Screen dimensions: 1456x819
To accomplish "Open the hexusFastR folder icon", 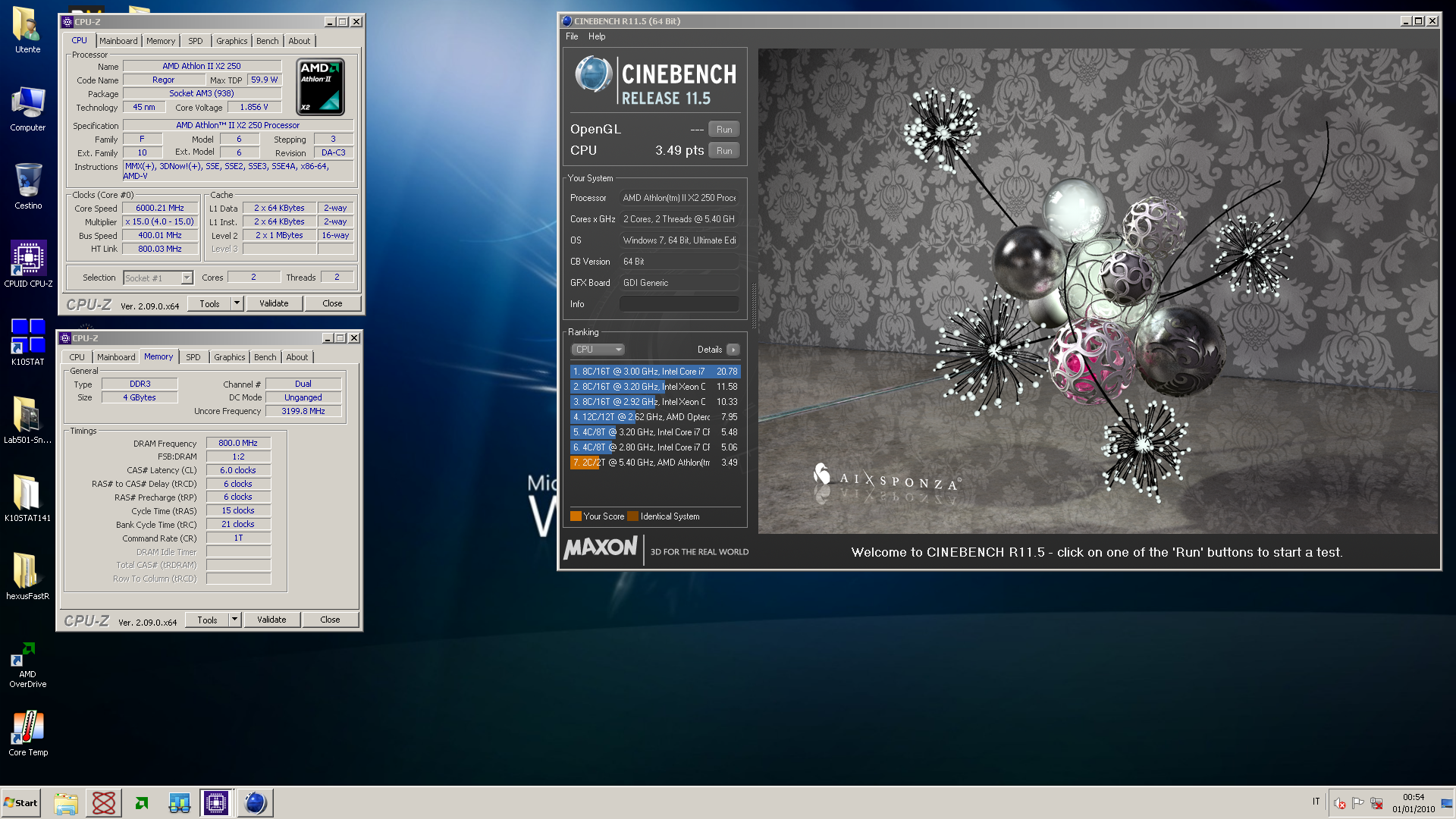I will coord(27,577).
